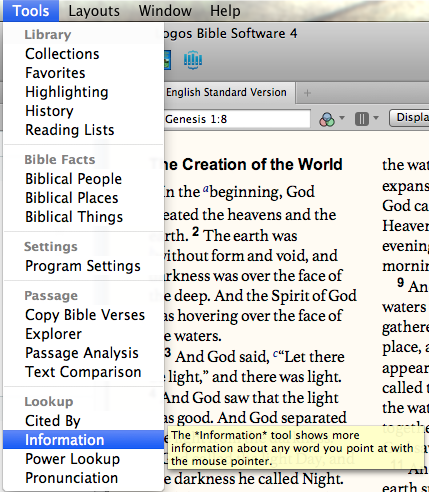This screenshot has width=429, height=492.
Task: Open Biblical Things tool
Action: pos(83,217)
